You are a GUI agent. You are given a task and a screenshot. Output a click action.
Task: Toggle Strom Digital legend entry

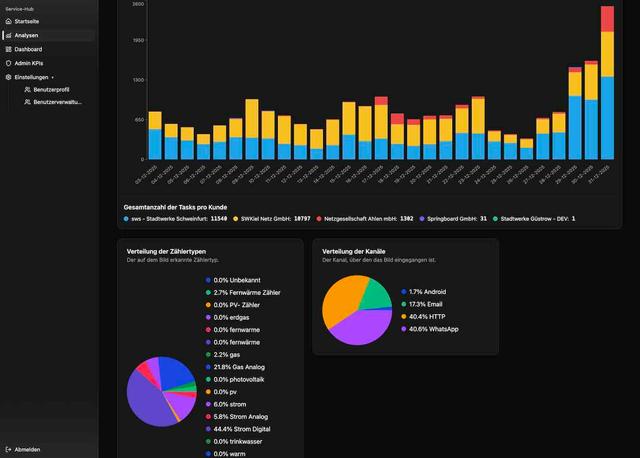[x=238, y=428]
